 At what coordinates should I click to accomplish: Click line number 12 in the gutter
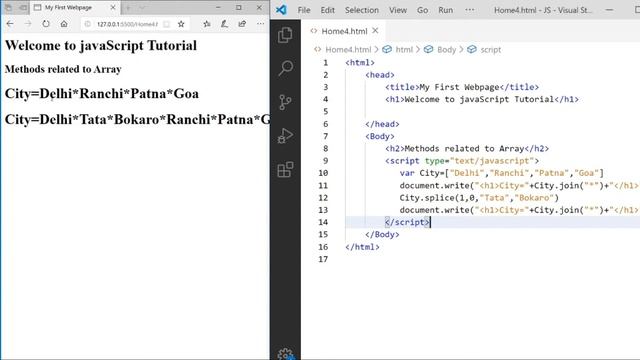click(323, 198)
